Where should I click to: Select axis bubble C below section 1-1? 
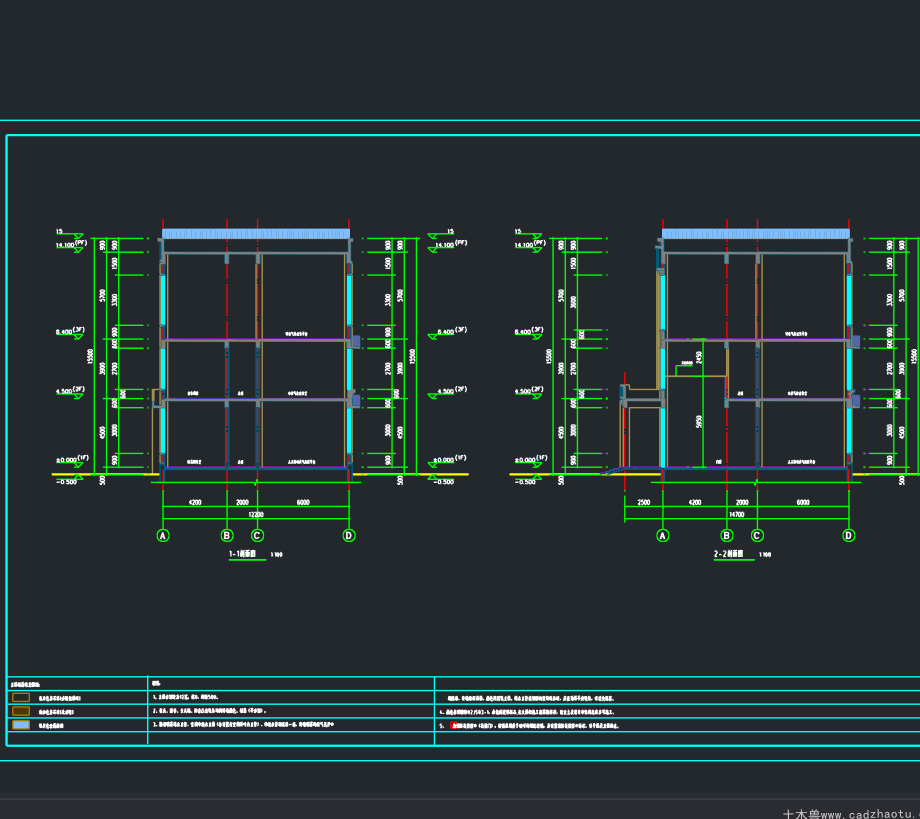(x=257, y=536)
